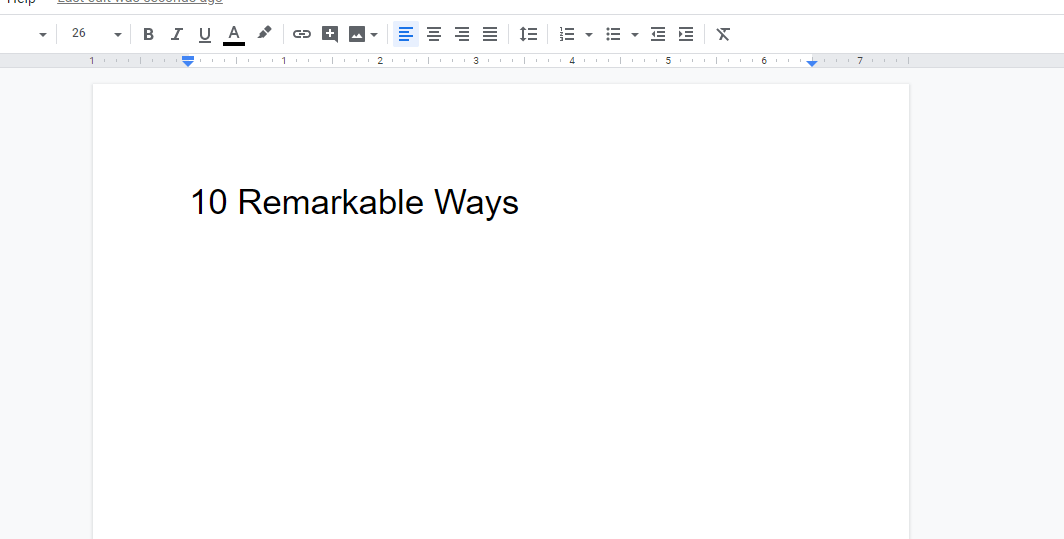The width and height of the screenshot is (1064, 539).
Task: Click the left indent marker on ruler
Action: pos(188,63)
